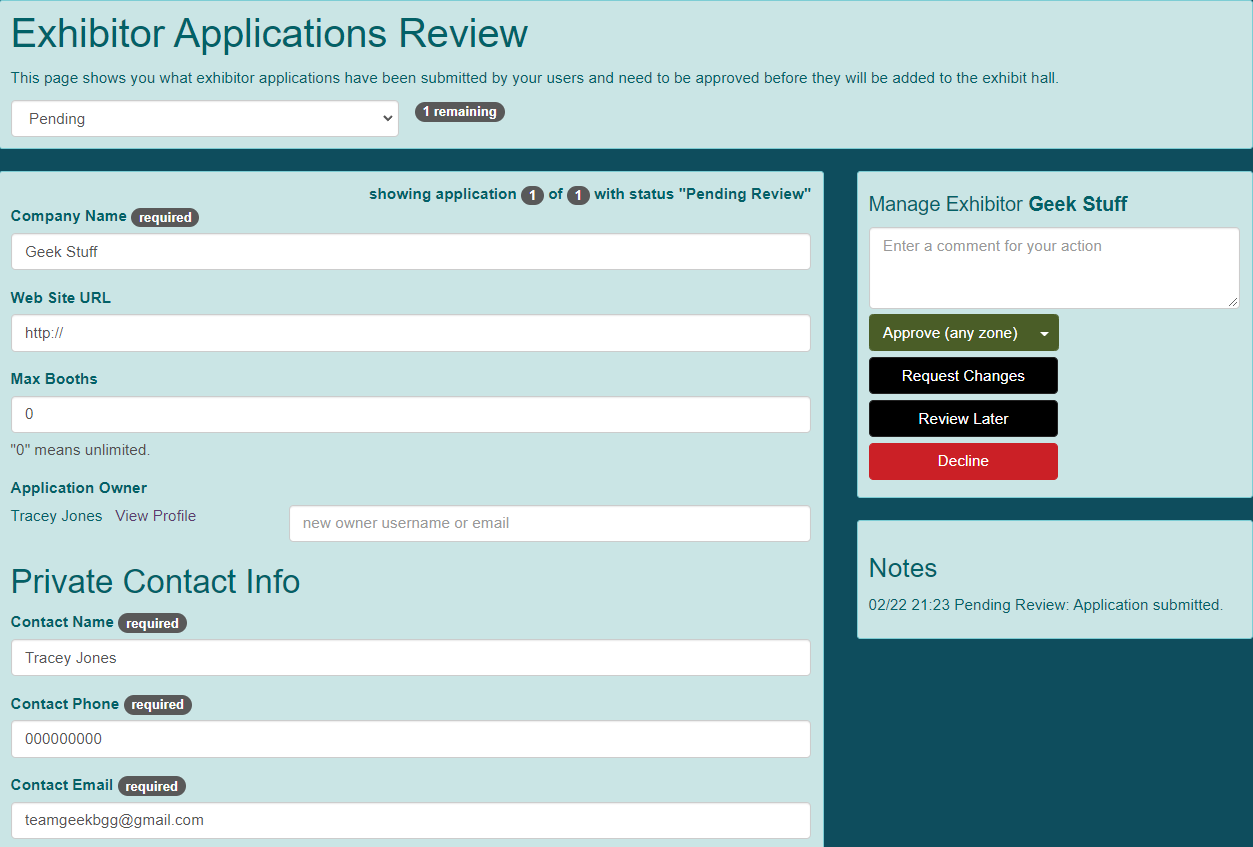
Task: Click the '1 remaining' badge
Action: point(460,112)
